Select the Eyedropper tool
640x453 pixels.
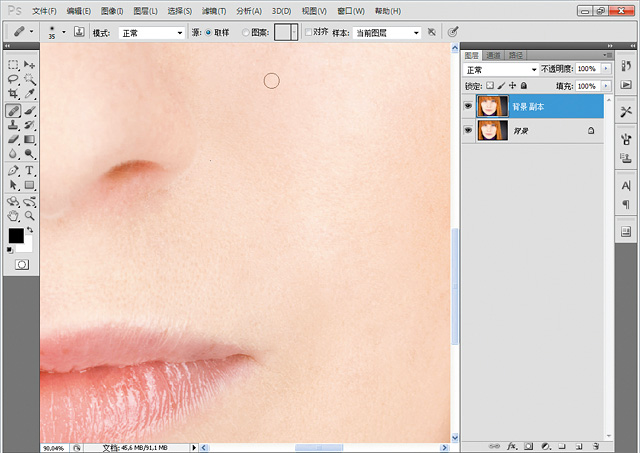(x=29, y=94)
